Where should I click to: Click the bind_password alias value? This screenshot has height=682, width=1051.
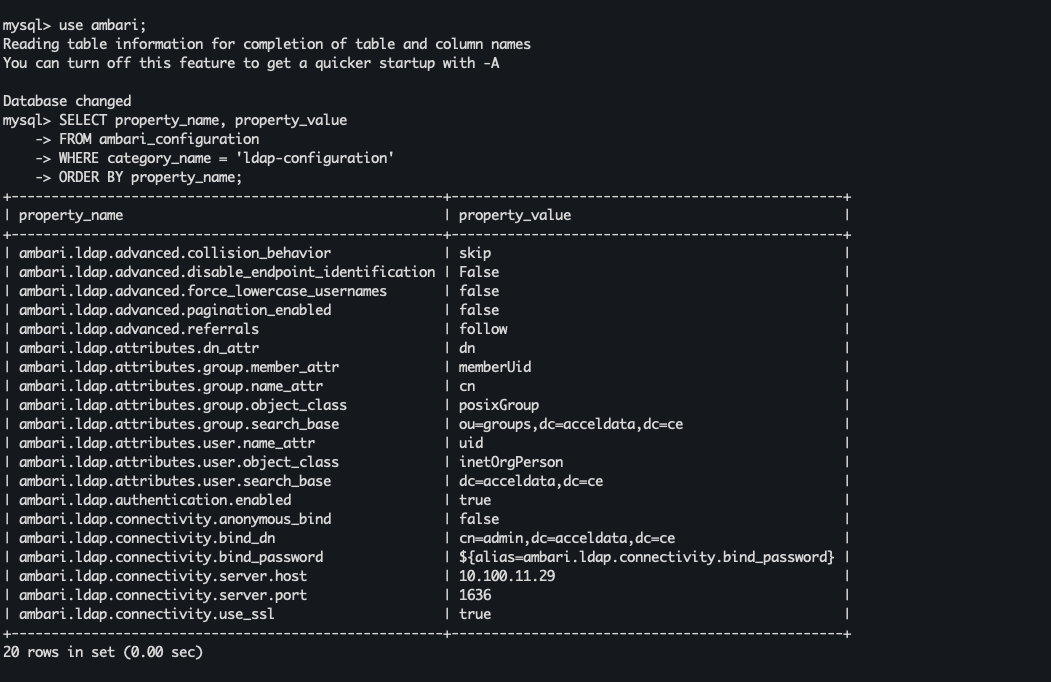click(x=646, y=557)
